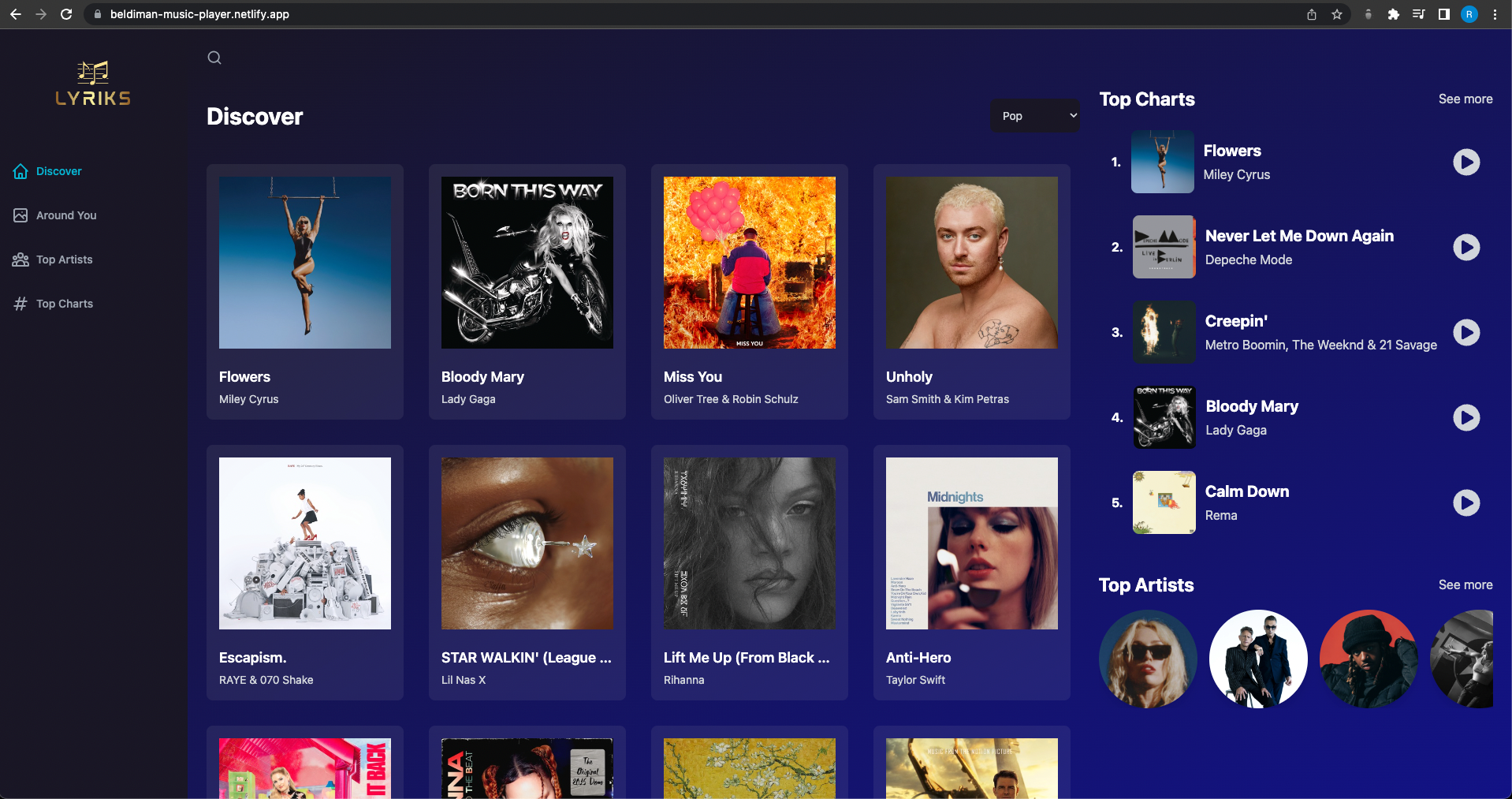Click the browser address bar URL

(x=199, y=14)
